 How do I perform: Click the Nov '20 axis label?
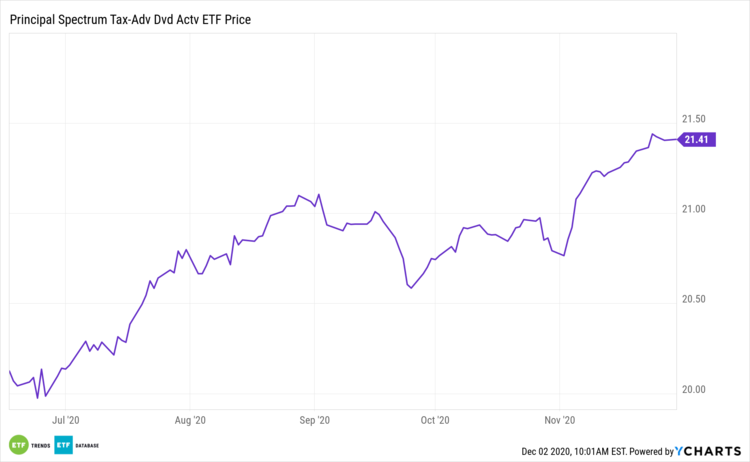tap(561, 421)
